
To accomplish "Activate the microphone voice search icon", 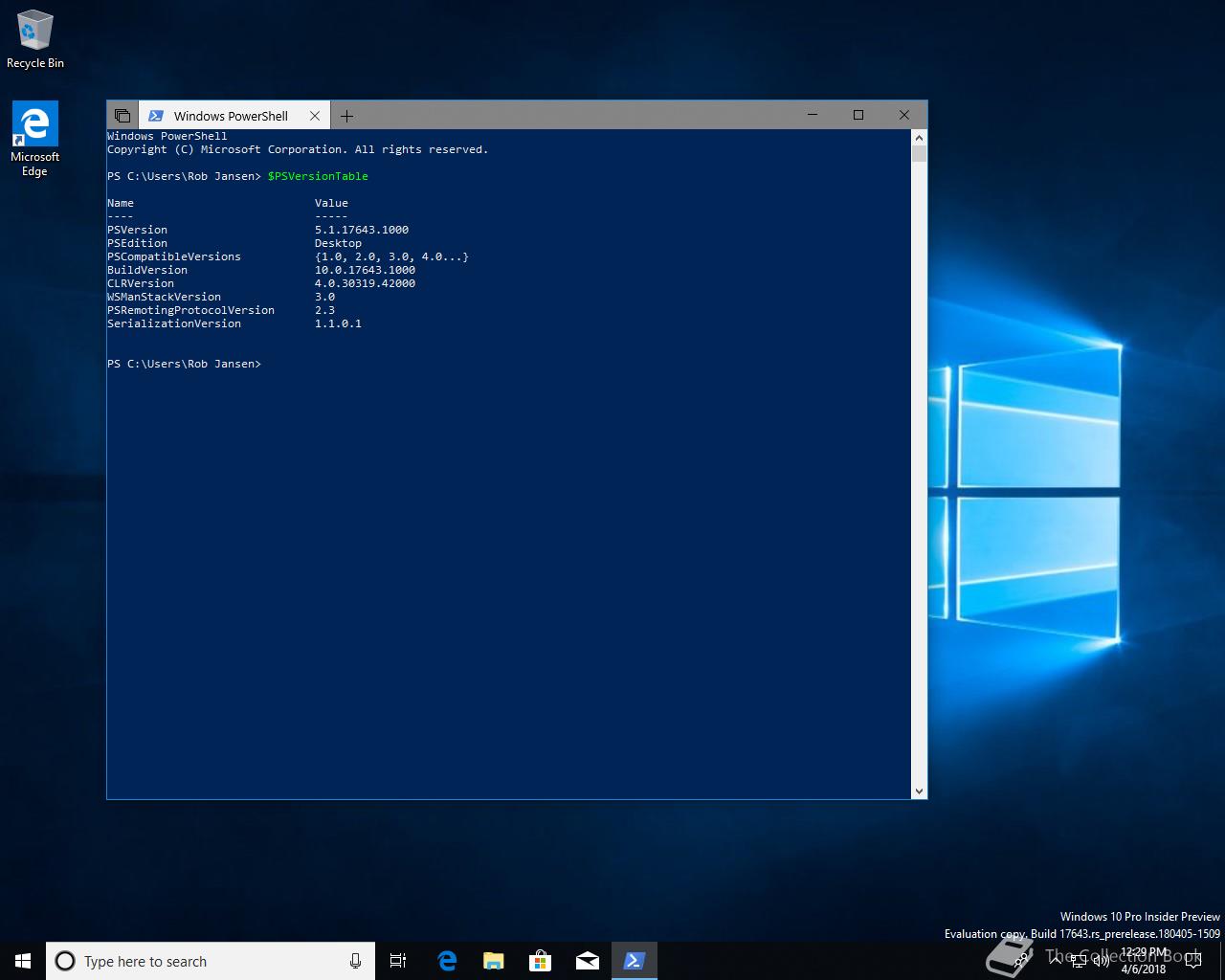I will 355,961.
